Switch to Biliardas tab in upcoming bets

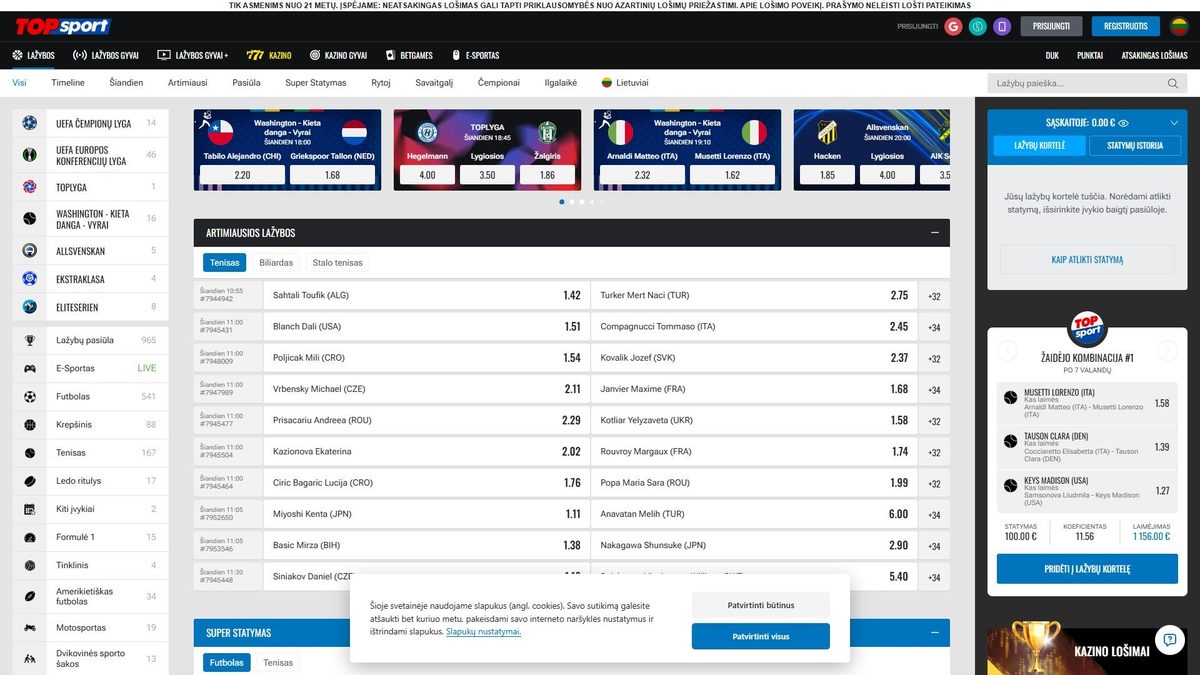[x=276, y=263]
